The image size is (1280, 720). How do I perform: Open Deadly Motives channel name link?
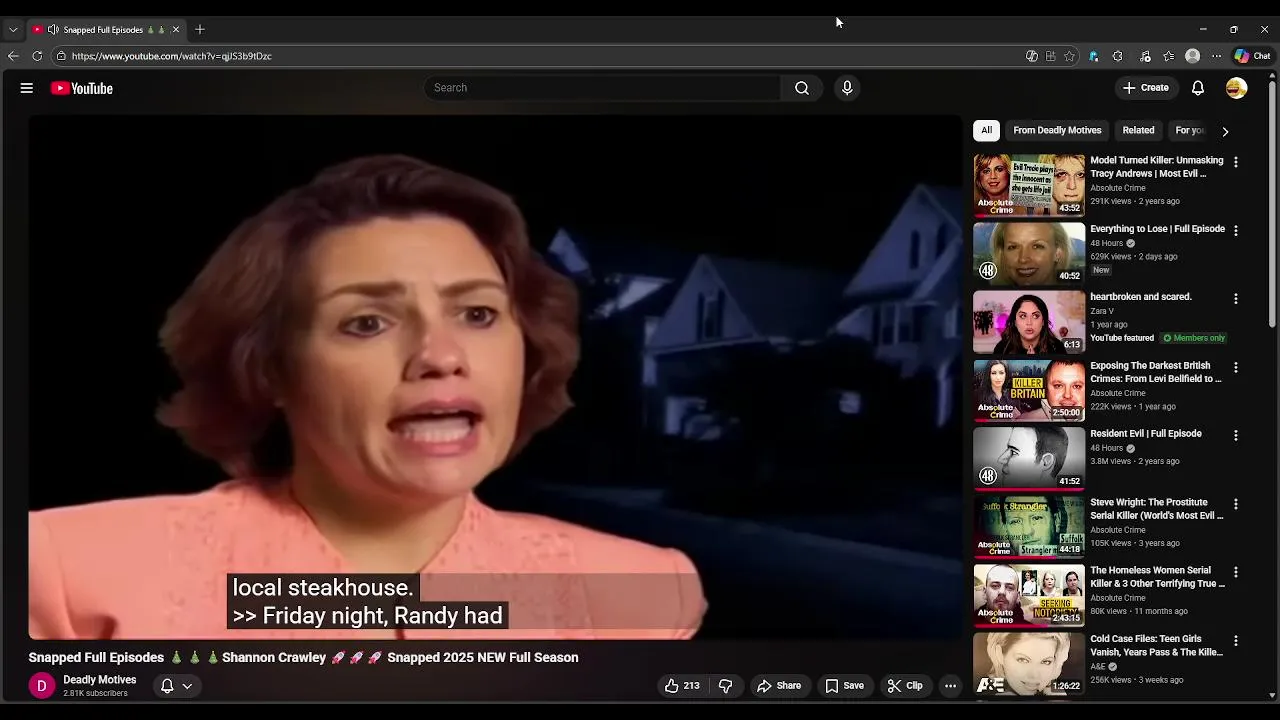(x=100, y=680)
